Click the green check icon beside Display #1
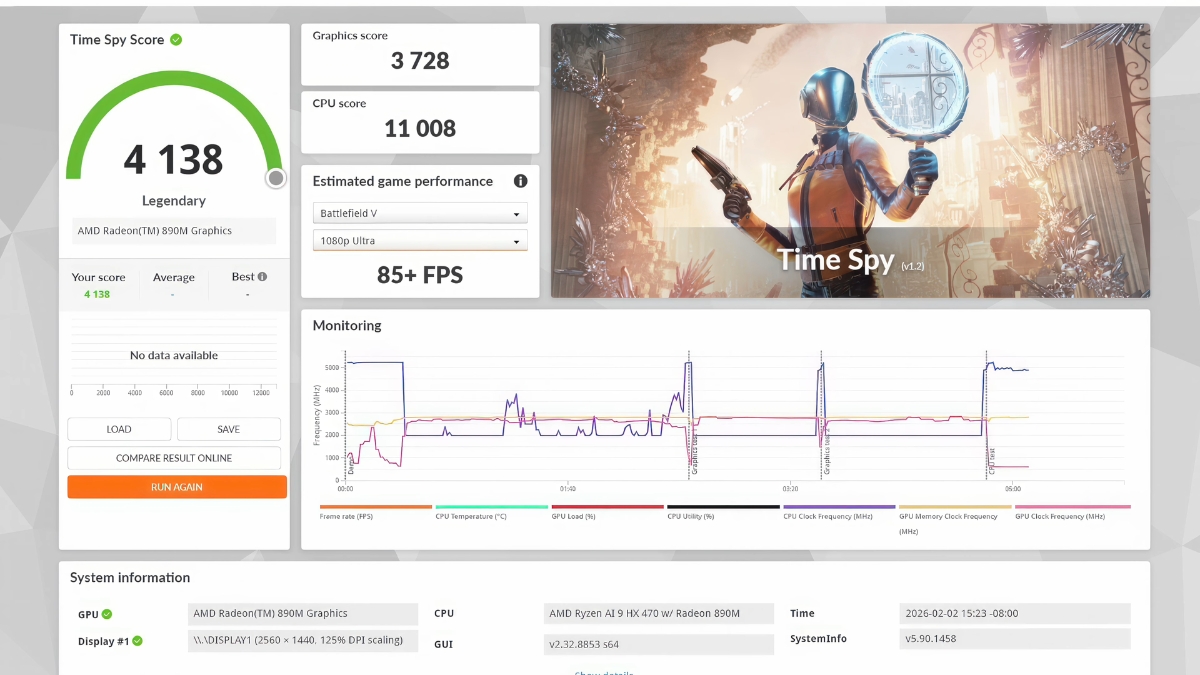Image resolution: width=1200 pixels, height=675 pixels. coord(138,641)
